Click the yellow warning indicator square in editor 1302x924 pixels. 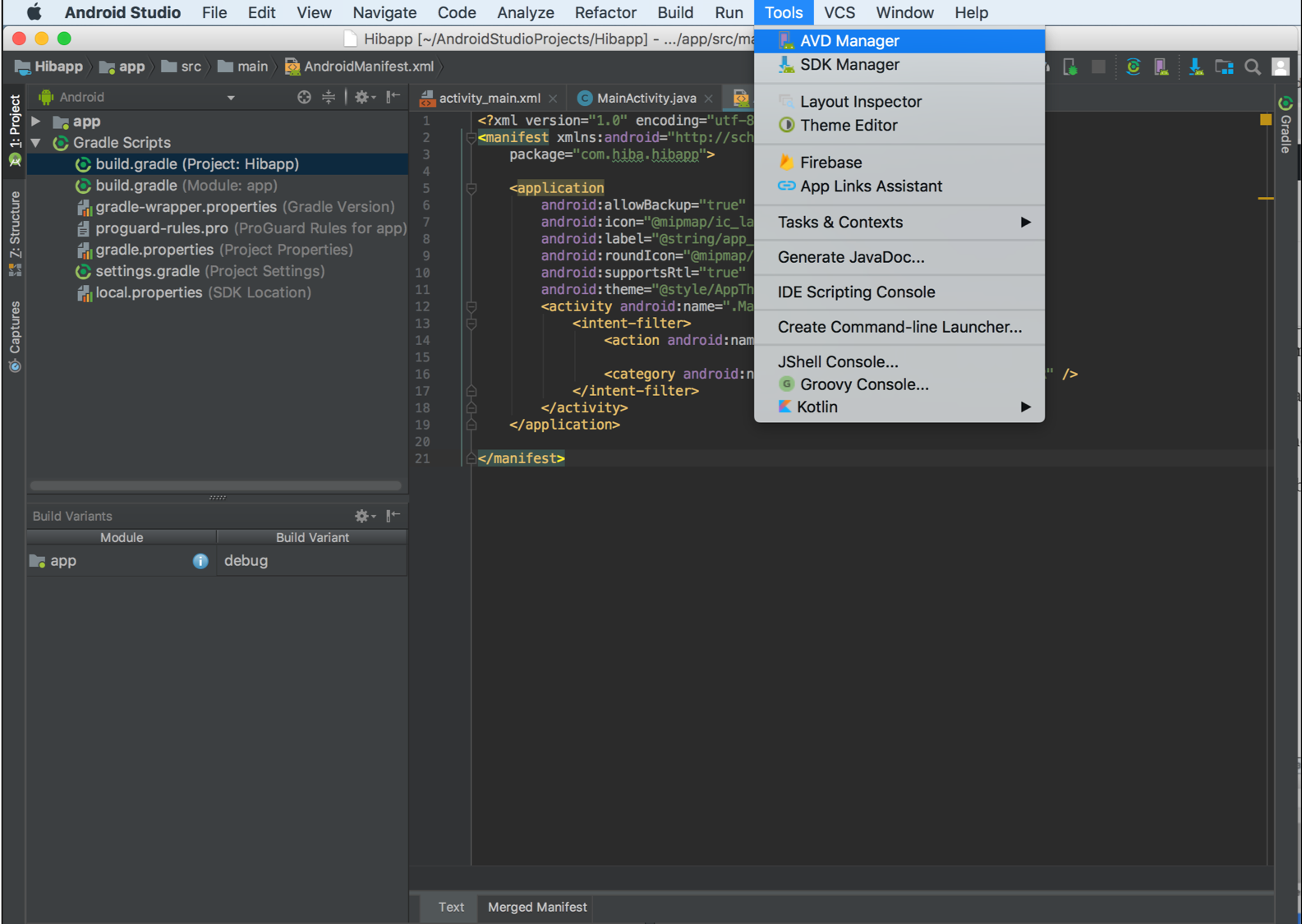pos(1266,120)
